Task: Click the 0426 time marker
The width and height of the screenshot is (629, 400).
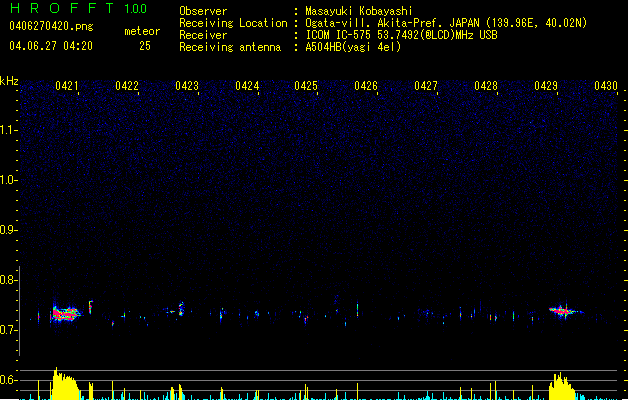Action: [366, 86]
